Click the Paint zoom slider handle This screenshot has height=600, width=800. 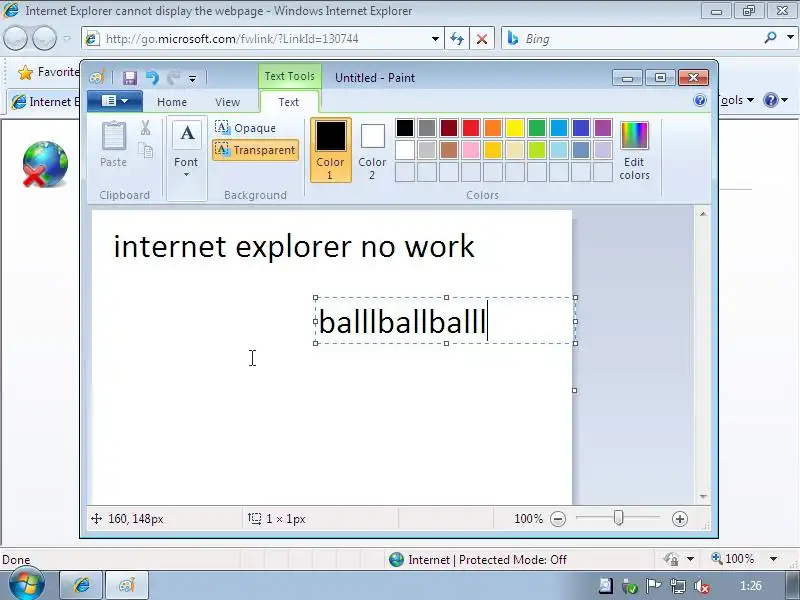click(x=618, y=518)
